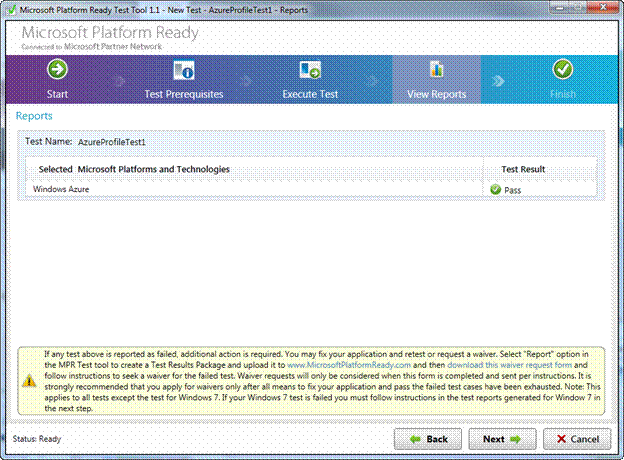
Task: Click the AzureProfileTest1 test name value
Action: [x=112, y=142]
